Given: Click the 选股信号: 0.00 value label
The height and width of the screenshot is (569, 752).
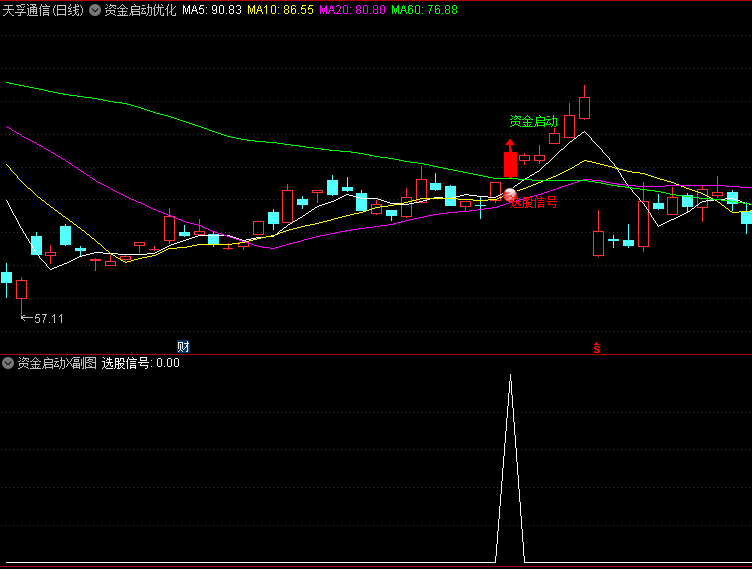Looking at the screenshot, I should point(141,363).
